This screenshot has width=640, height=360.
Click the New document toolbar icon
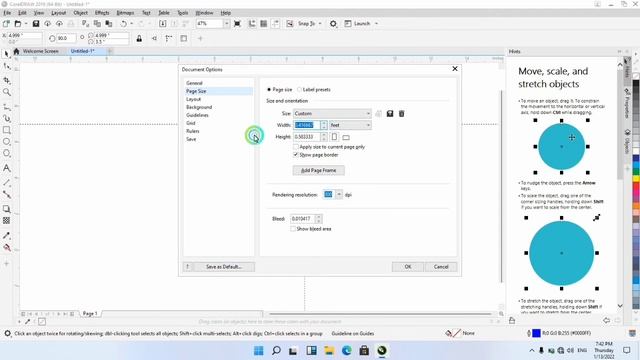pos(6,24)
